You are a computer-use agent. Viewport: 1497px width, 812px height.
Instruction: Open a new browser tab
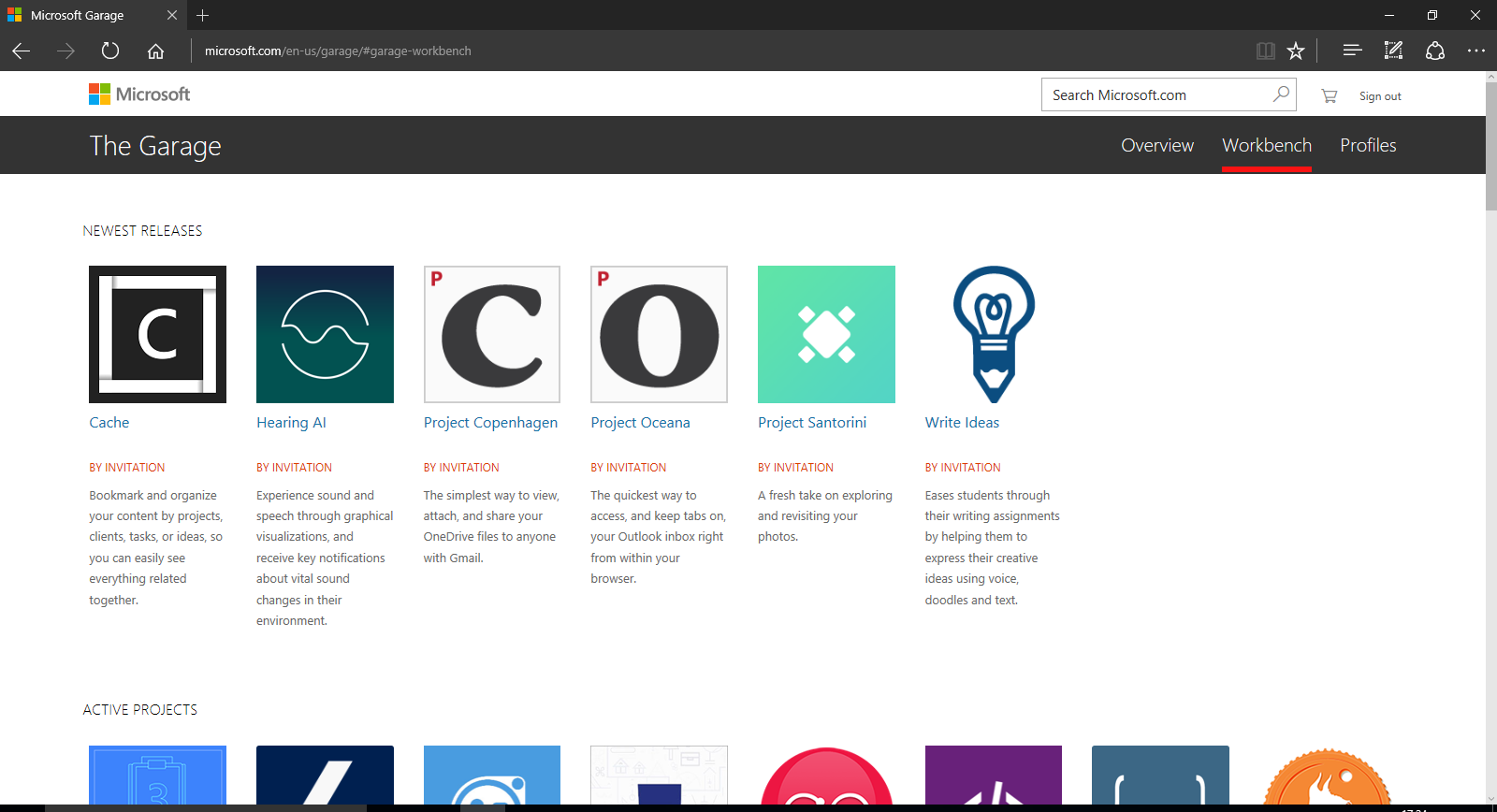(202, 15)
